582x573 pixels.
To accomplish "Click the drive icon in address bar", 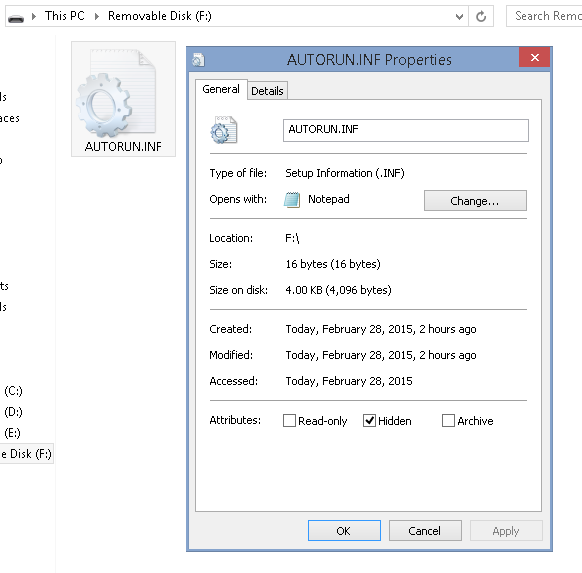I will [16, 17].
